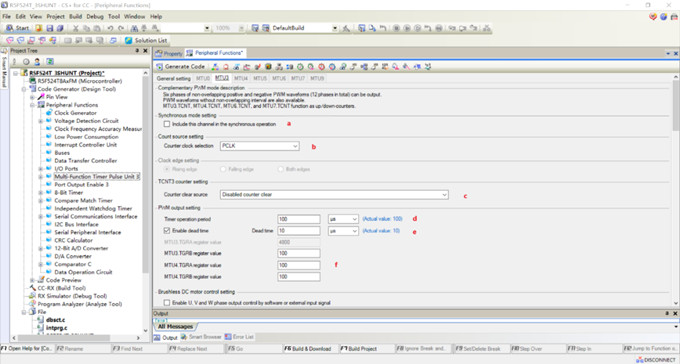Click the Find binoculars icon
680x364 pixels.
point(134,28)
